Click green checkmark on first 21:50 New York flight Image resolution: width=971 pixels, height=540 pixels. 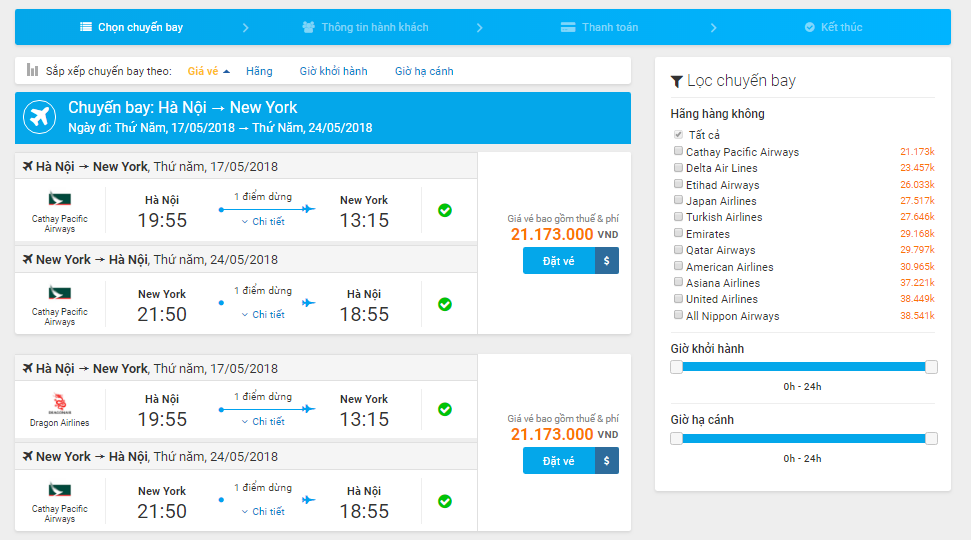(x=445, y=304)
